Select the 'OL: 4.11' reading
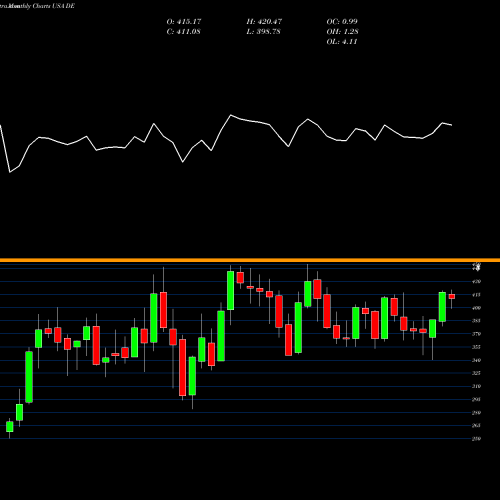The image size is (500, 500). click(x=342, y=42)
